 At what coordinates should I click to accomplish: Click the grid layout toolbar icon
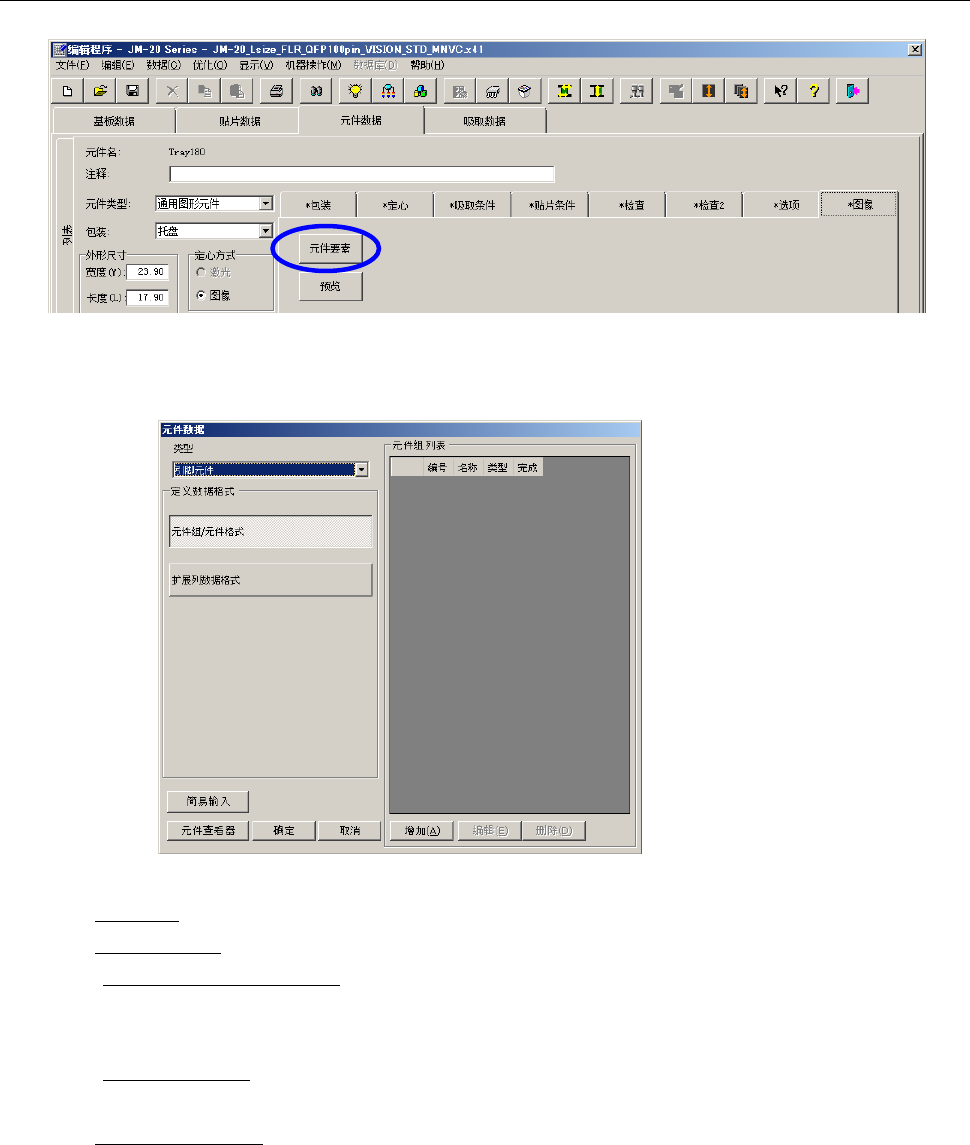pos(637,91)
